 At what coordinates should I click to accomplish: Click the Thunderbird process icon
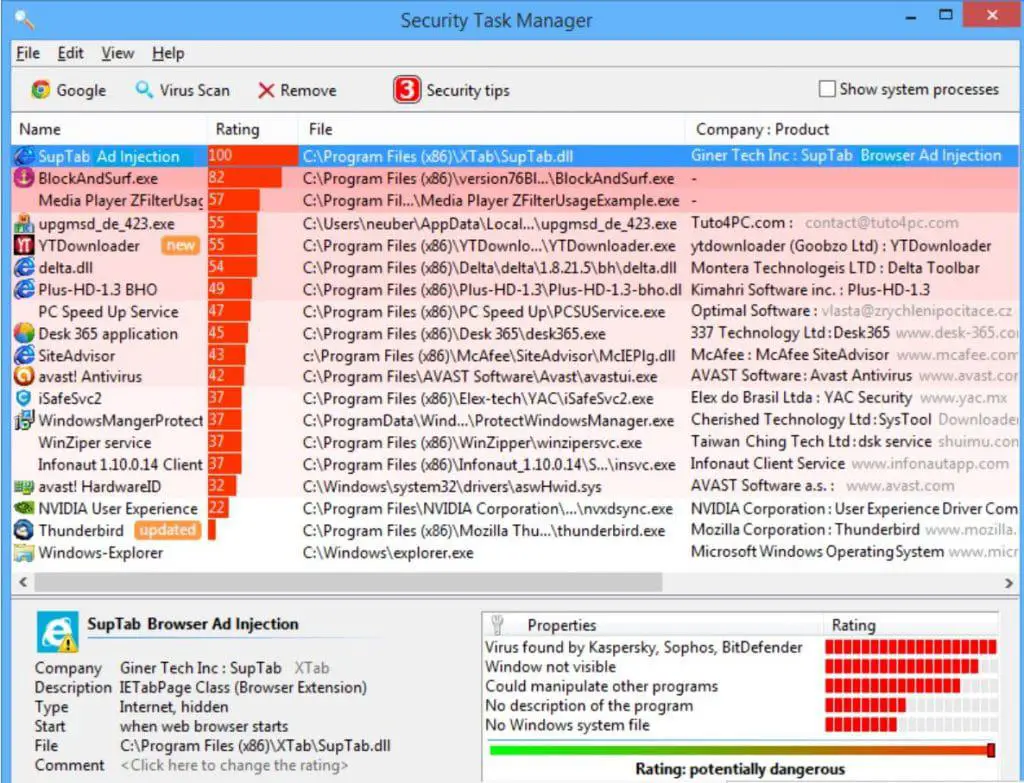(24, 530)
